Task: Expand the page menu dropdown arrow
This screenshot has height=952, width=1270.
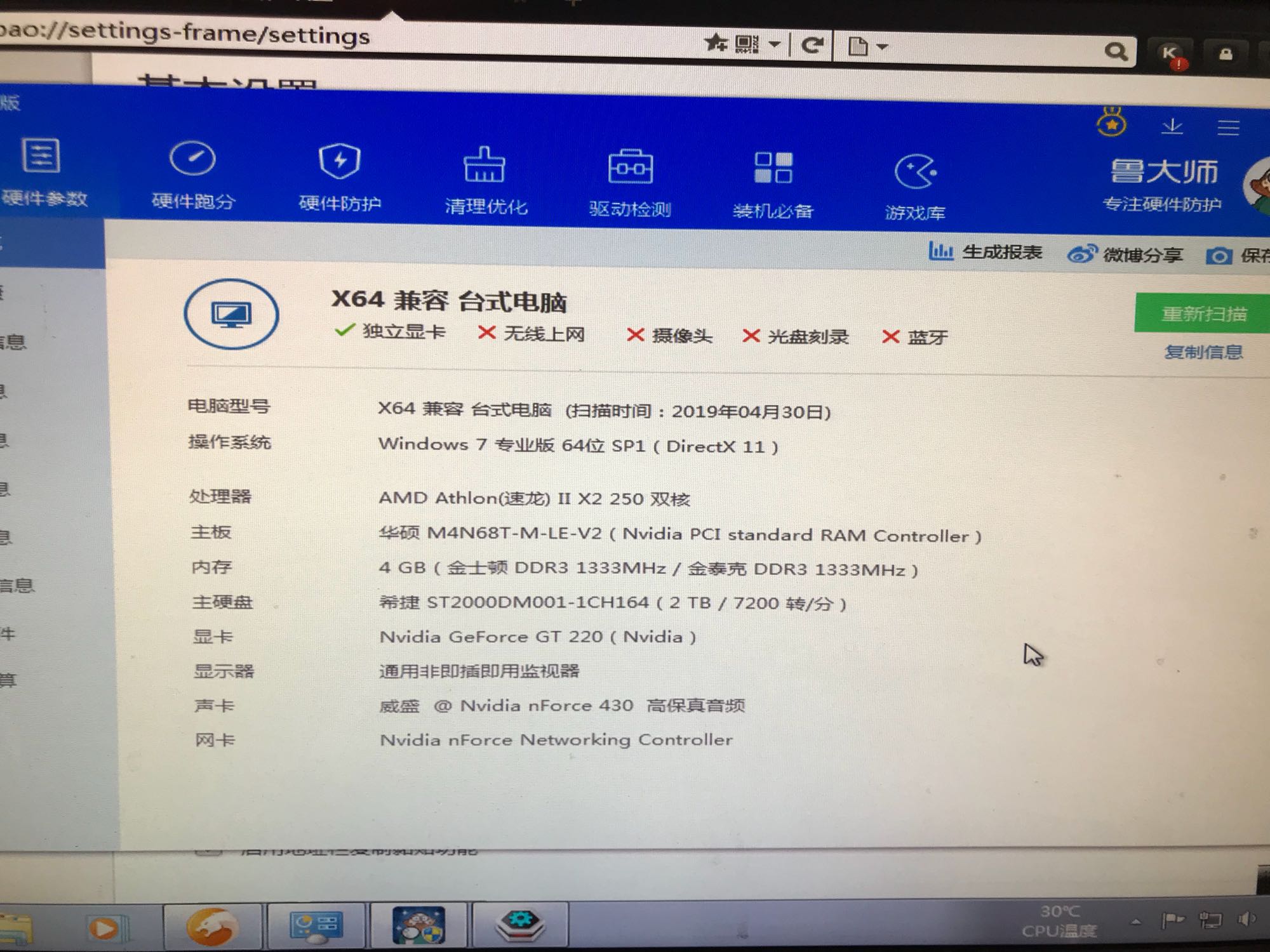Action: point(882,46)
